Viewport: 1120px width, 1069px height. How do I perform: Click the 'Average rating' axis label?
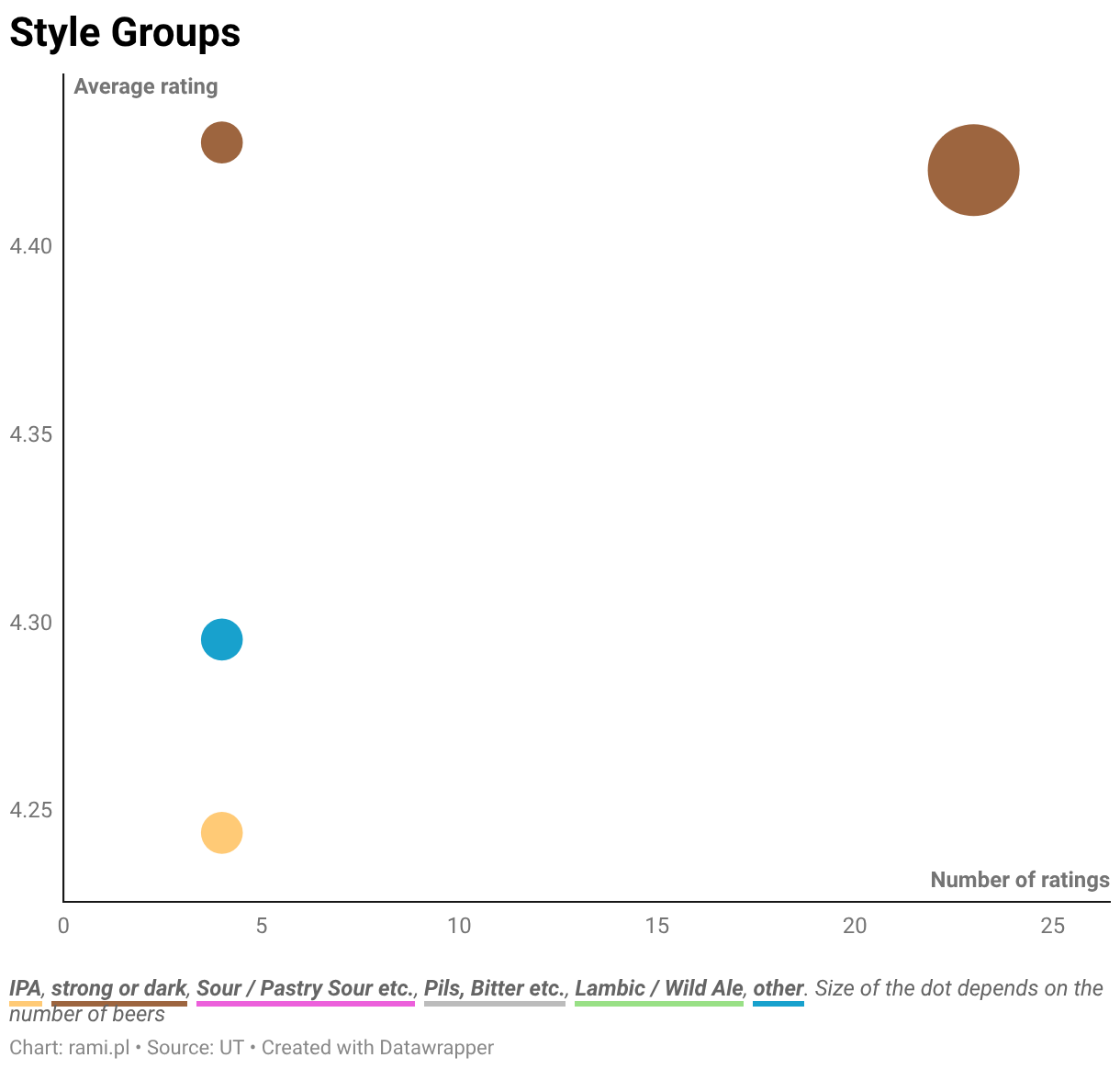(146, 86)
